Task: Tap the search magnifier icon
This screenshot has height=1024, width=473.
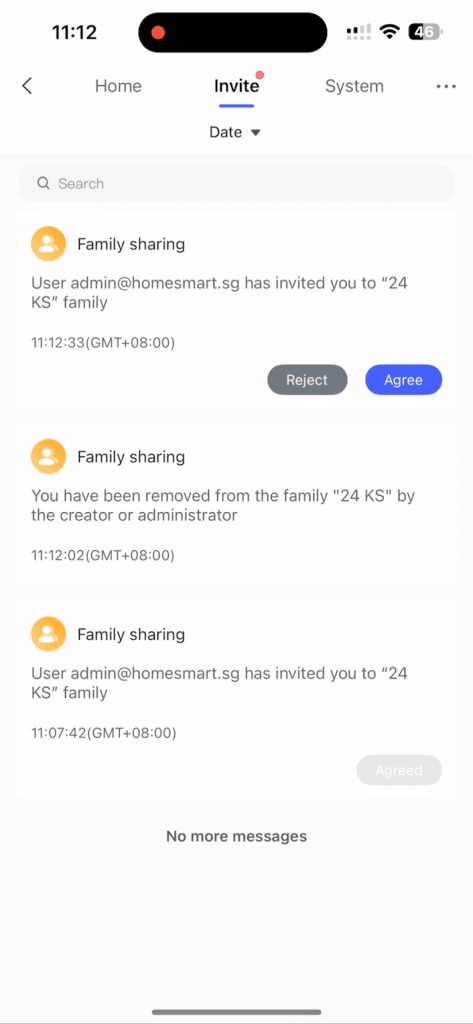Action: 44,184
